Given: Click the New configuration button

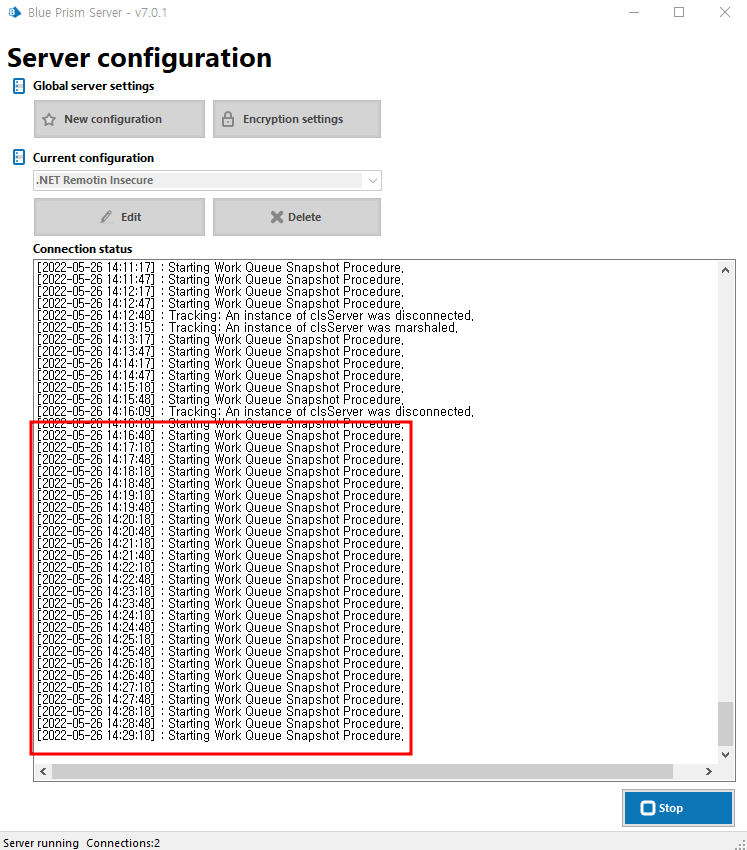Looking at the screenshot, I should click(119, 119).
